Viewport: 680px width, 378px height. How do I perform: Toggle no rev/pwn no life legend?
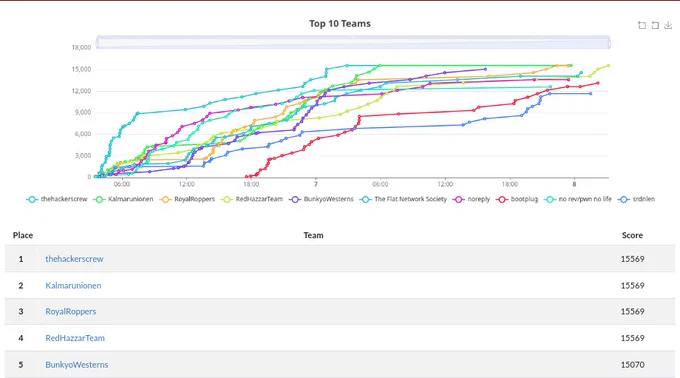tap(578, 199)
